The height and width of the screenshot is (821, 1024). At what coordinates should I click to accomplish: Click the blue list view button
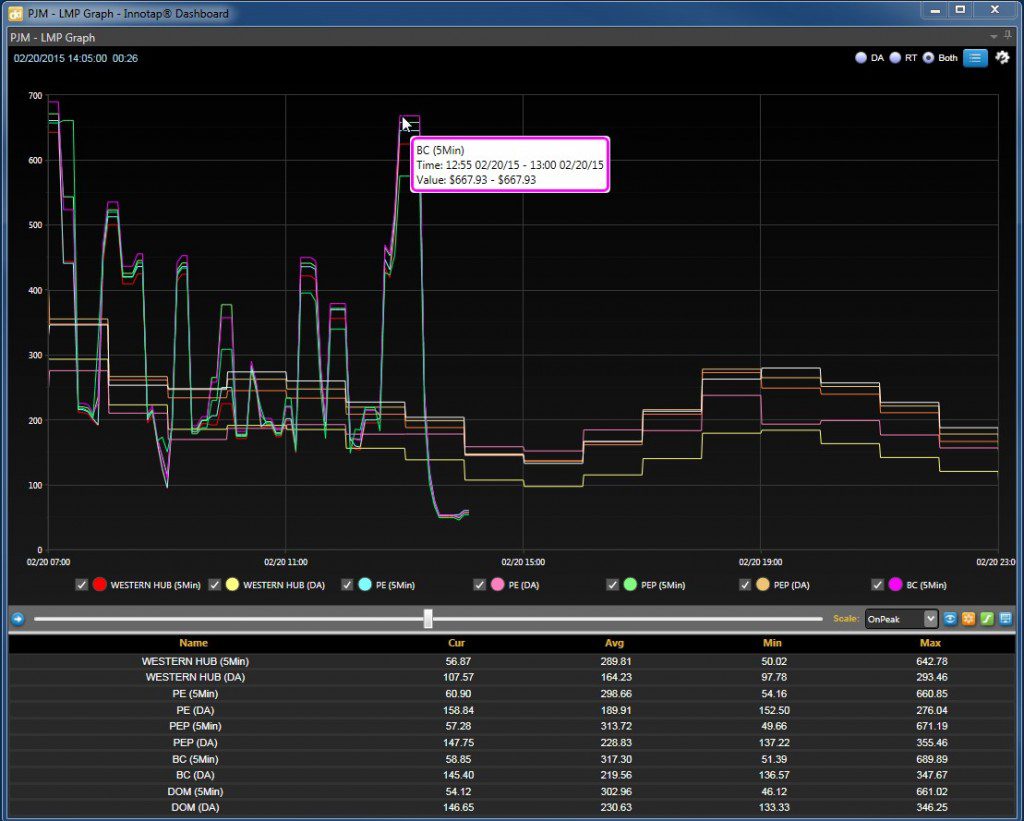(x=975, y=57)
